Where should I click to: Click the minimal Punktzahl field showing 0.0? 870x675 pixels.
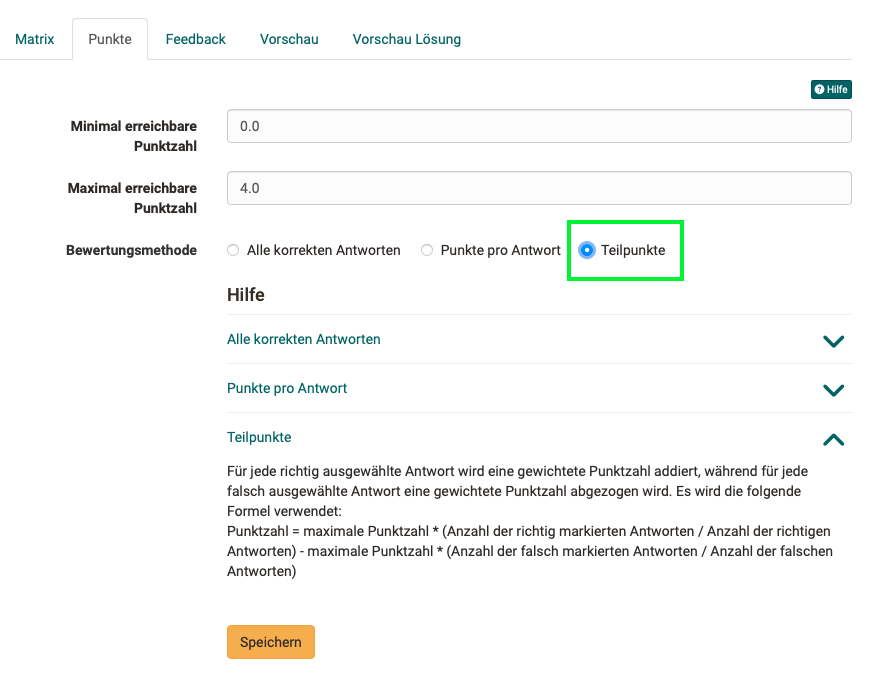click(x=539, y=126)
